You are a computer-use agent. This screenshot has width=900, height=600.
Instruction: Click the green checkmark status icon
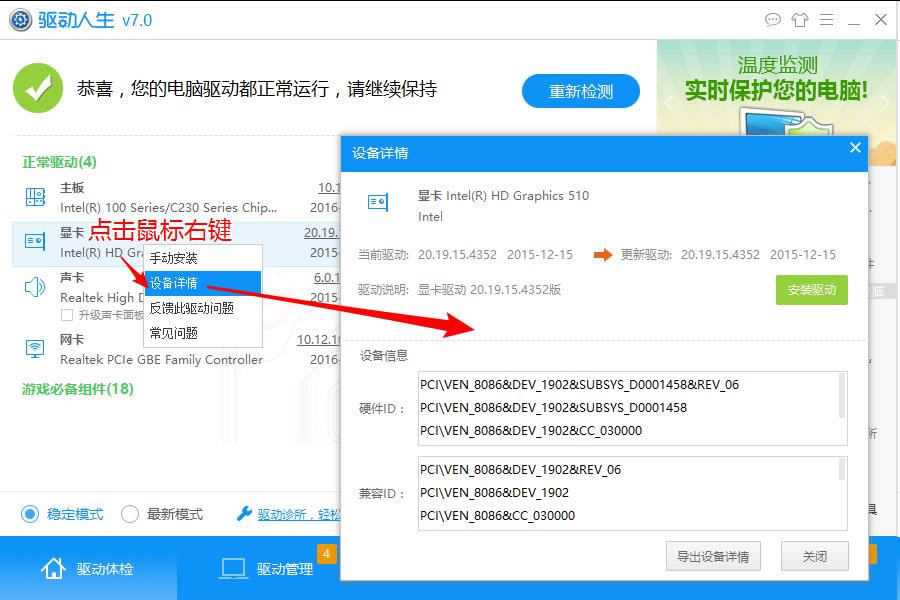click(x=38, y=88)
